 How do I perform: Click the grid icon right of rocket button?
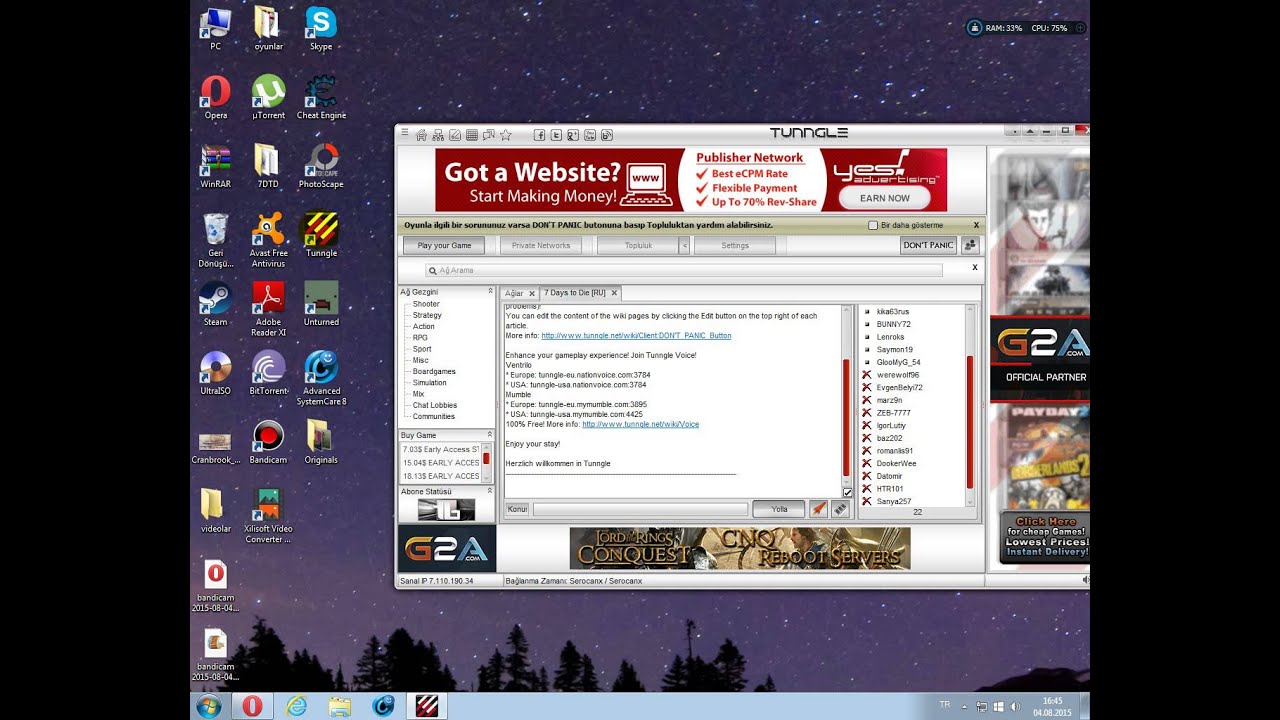coord(840,509)
